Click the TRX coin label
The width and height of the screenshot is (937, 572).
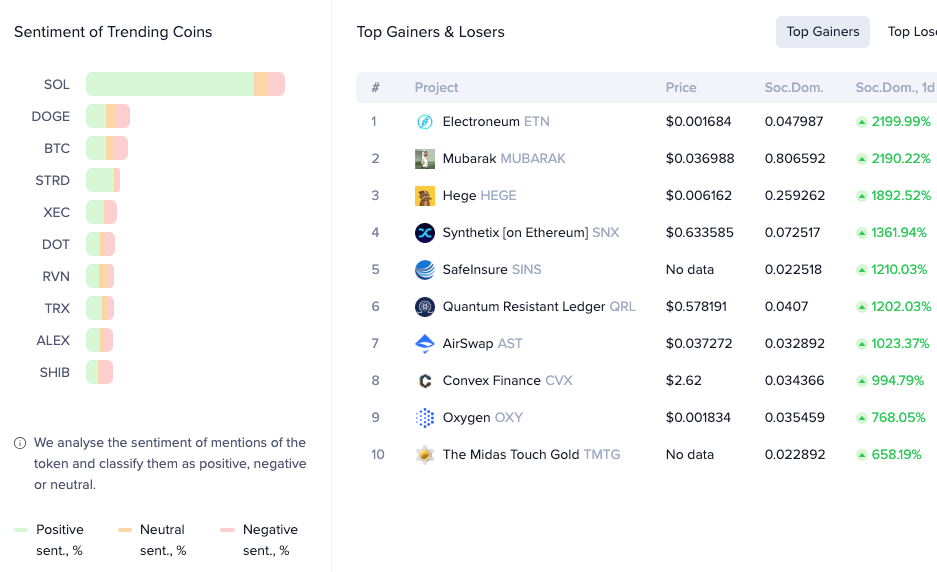tap(57, 308)
